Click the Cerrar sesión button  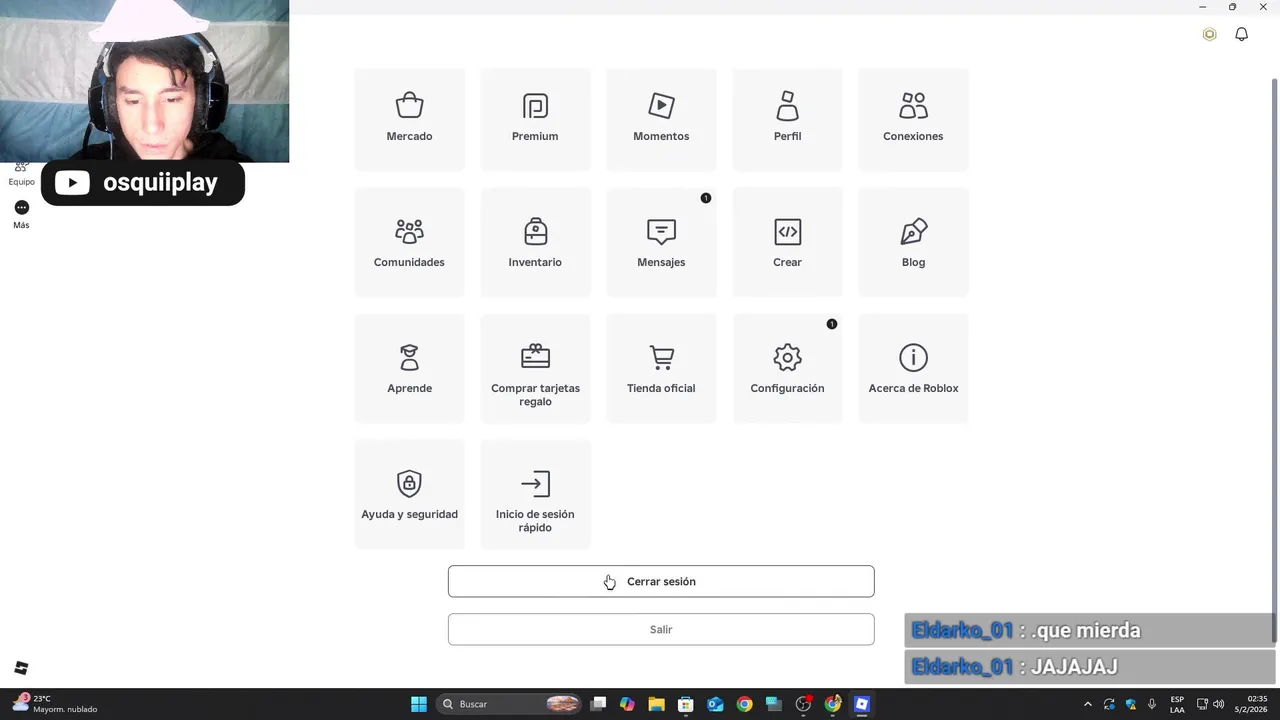click(661, 581)
